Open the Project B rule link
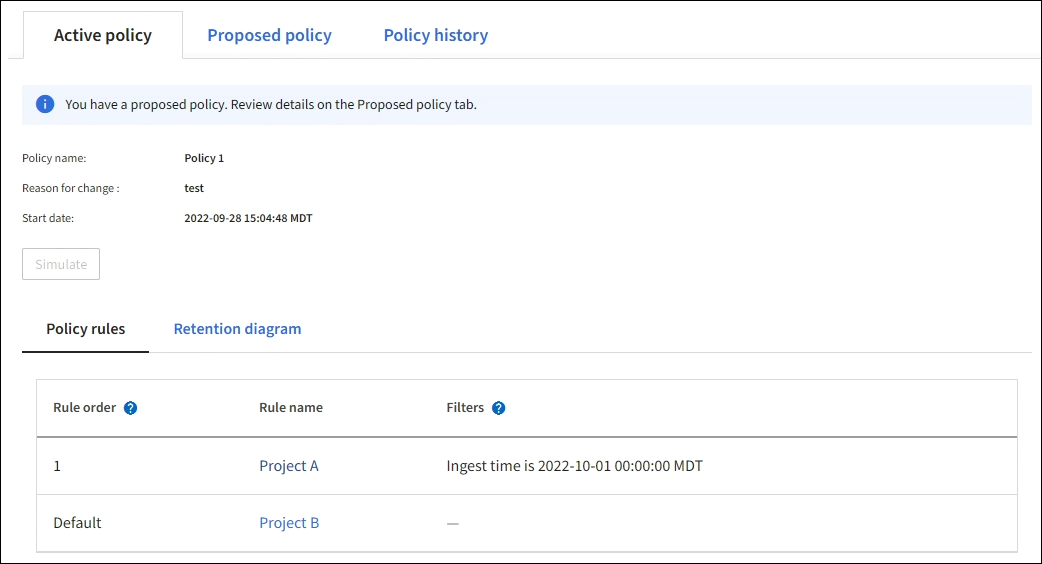1042x564 pixels. click(289, 523)
